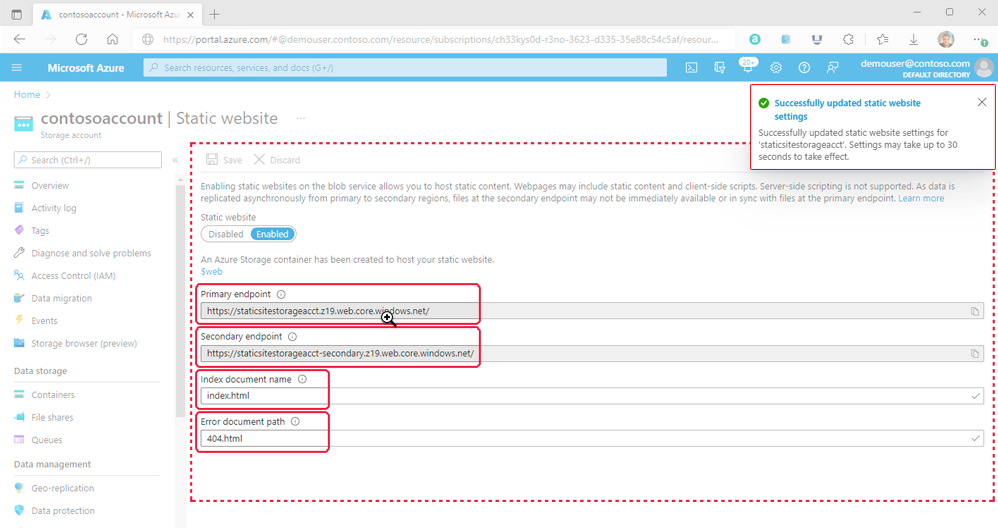Open Tags in the resource menu
Image resolution: width=998 pixels, height=528 pixels.
tap(40, 231)
